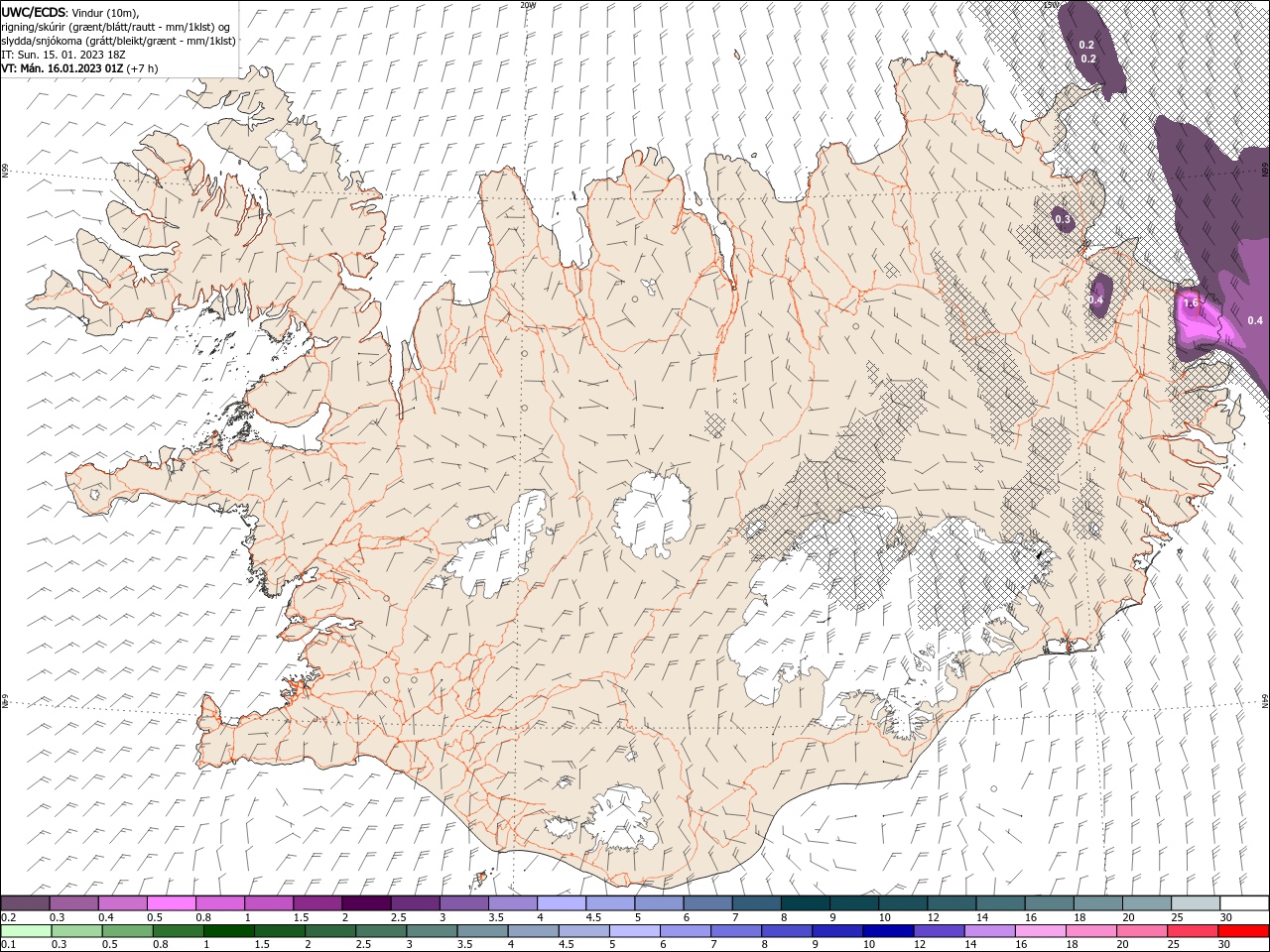Select the medium blue rain swatch labeled 8
The width and height of the screenshot is (1270, 952).
[x=787, y=931]
